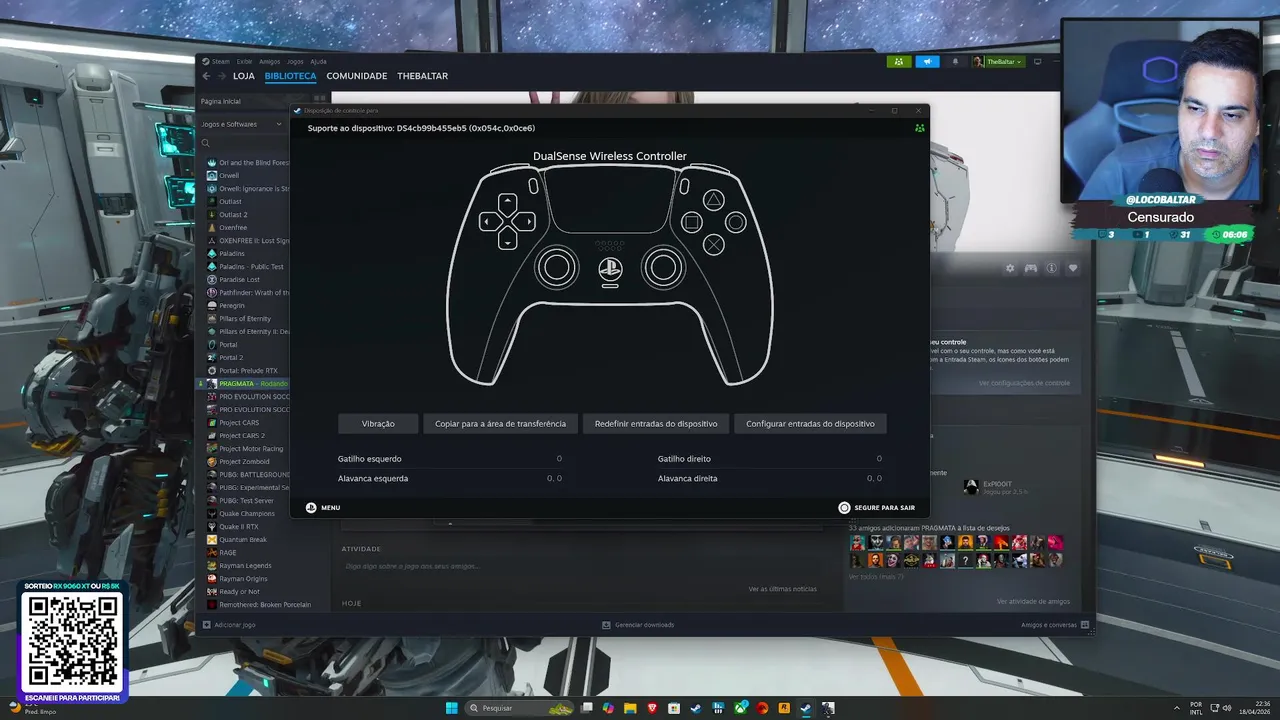Open Configurar entradas do dispositivo

coord(810,424)
